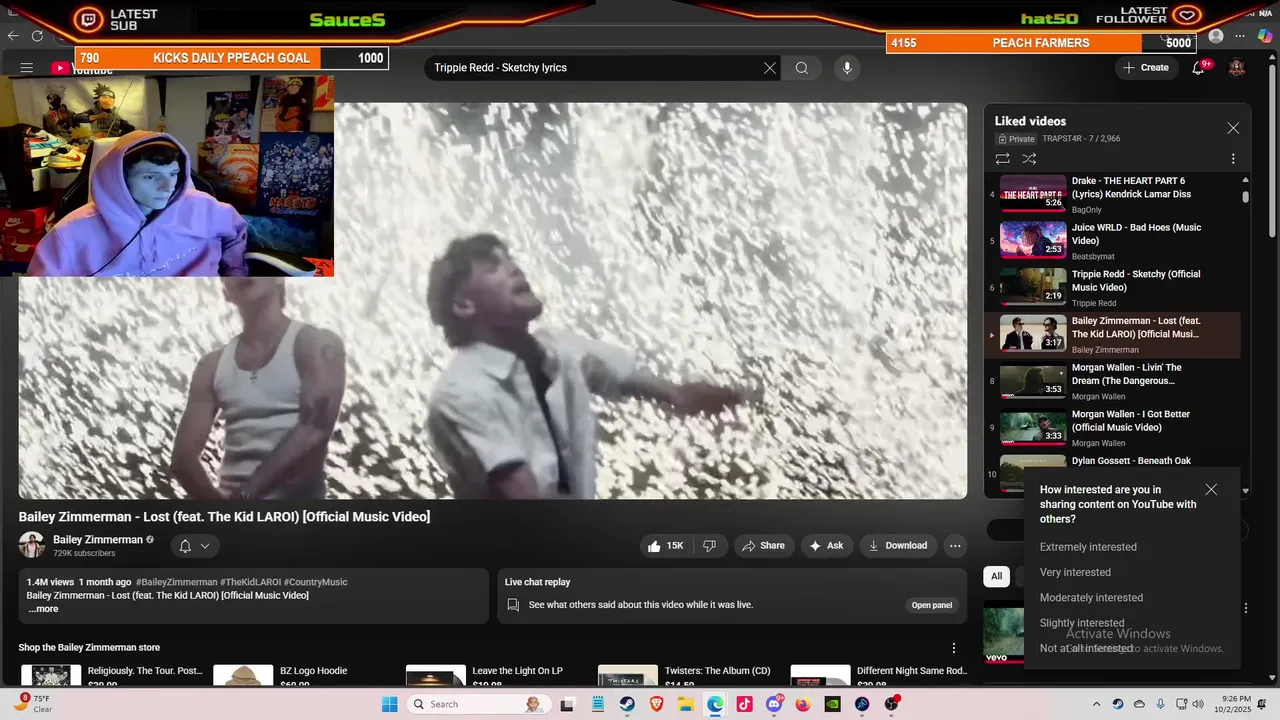Image resolution: width=1280 pixels, height=720 pixels.
Task: Go back in browser
Action: 13,36
